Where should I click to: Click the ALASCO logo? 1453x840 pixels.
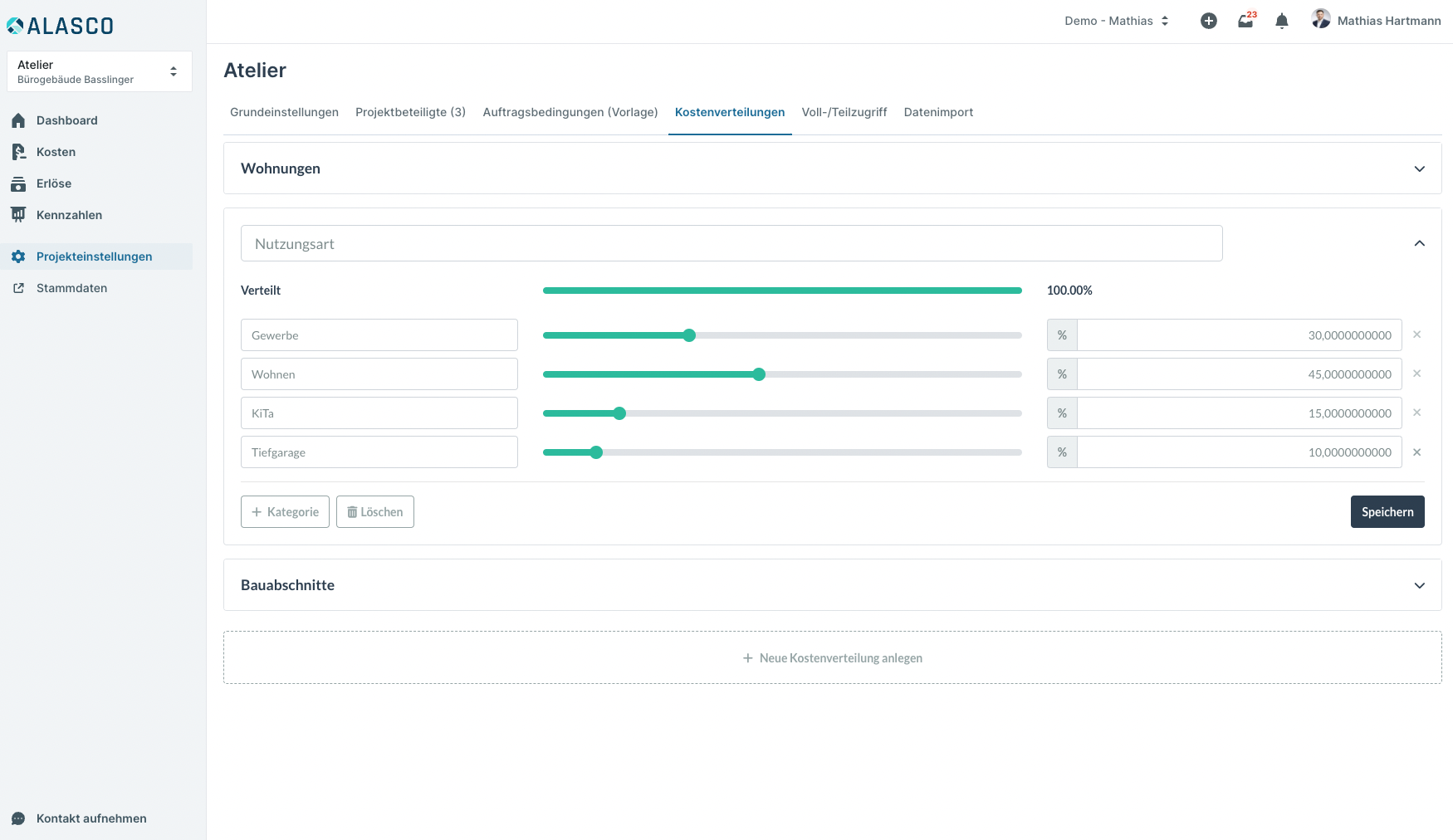61,26
